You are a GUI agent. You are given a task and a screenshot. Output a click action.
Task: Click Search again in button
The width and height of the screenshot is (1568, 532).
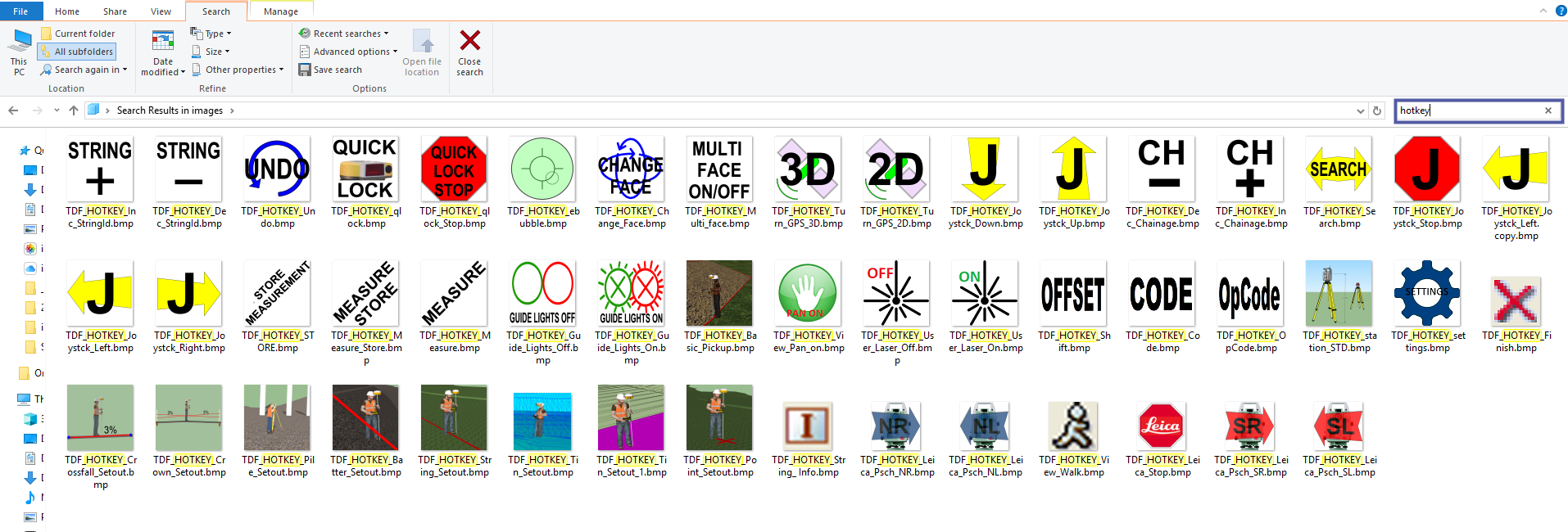(x=84, y=70)
